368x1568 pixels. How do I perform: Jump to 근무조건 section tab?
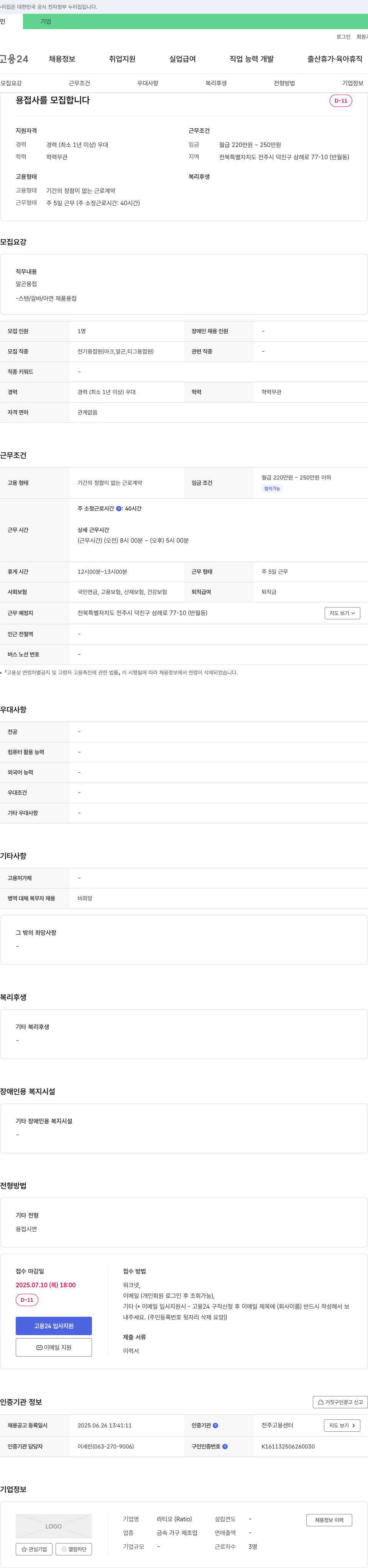pyautogui.click(x=79, y=83)
